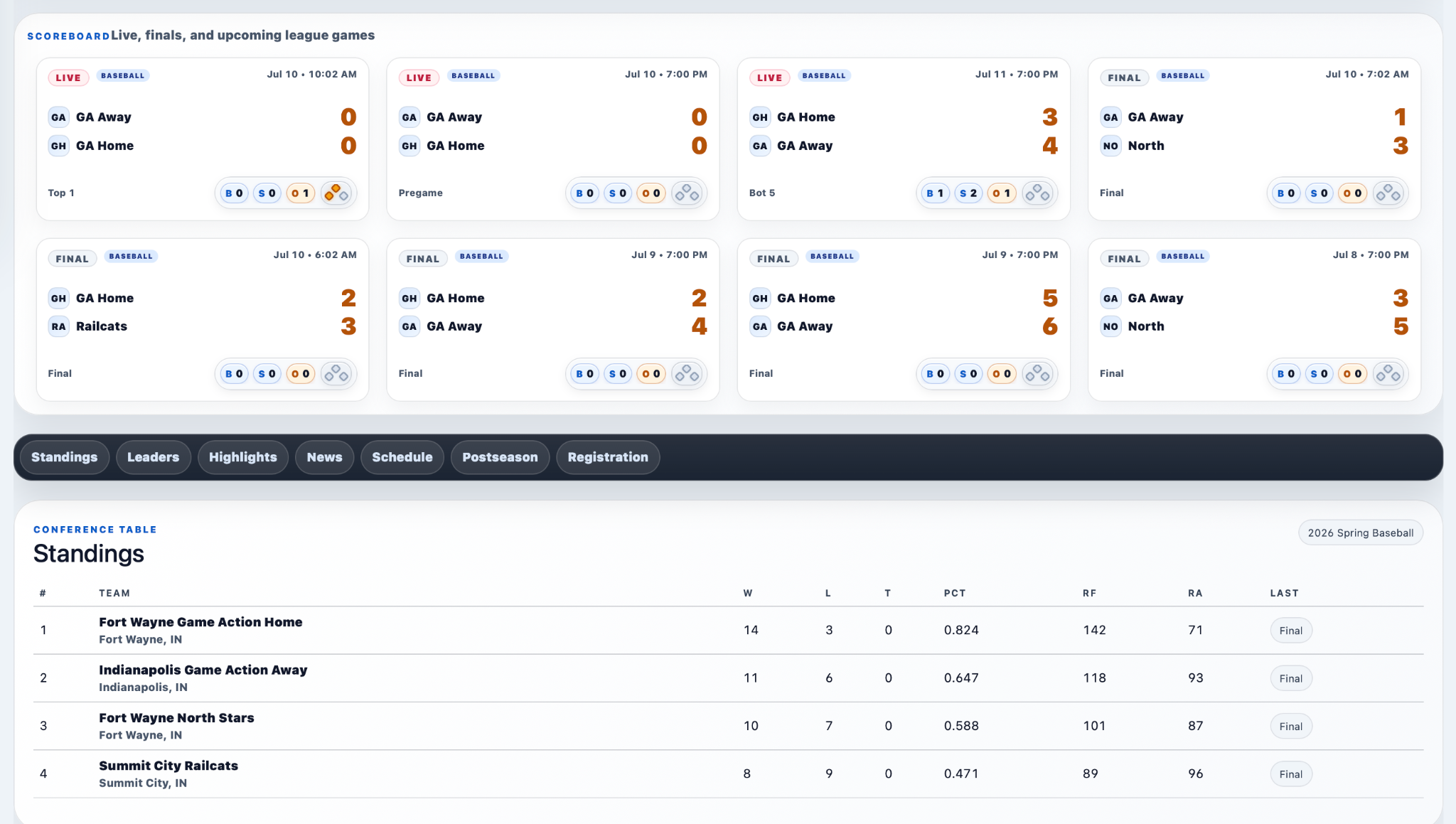The height and width of the screenshot is (824, 1456).
Task: Open the Fort Wayne Game Action Home team
Action: coord(200,622)
